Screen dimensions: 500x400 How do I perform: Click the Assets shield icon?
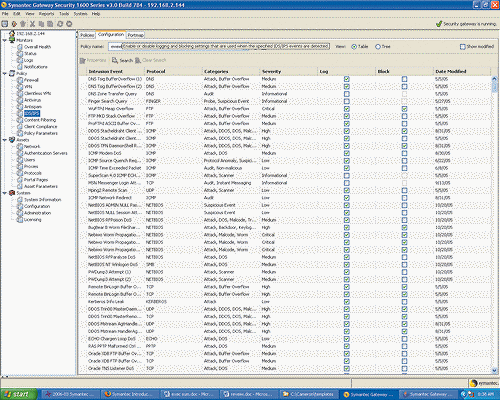pos(12,140)
